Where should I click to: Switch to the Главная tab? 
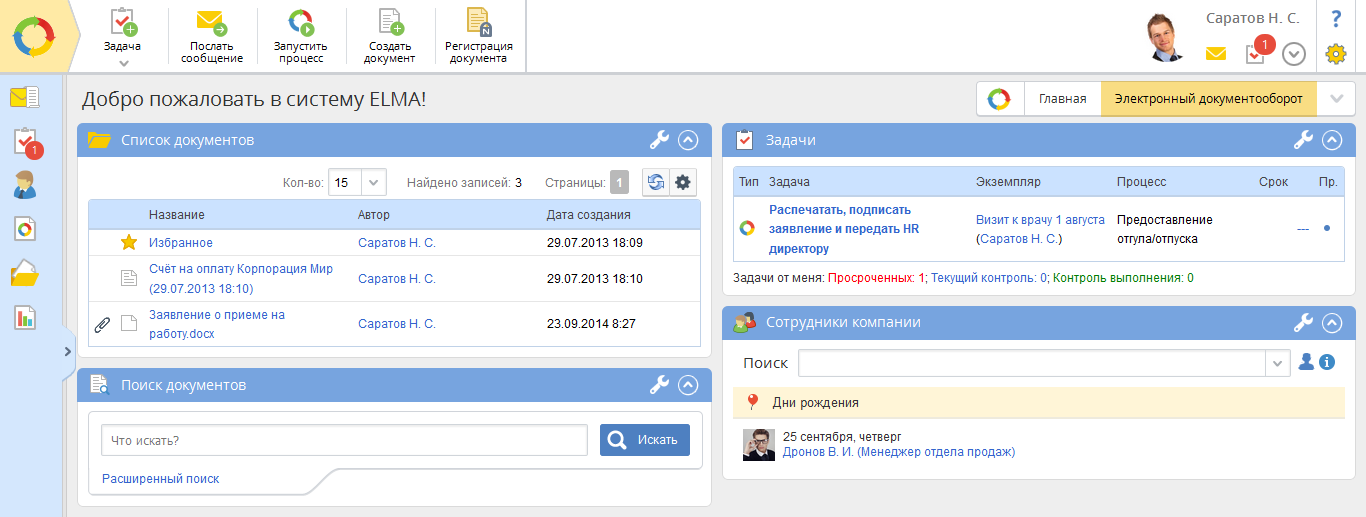click(1062, 99)
